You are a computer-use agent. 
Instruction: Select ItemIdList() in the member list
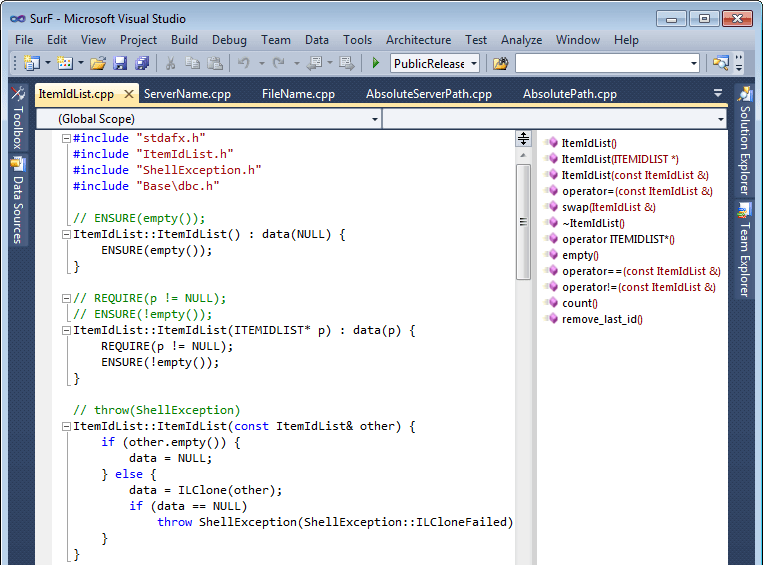[589, 143]
